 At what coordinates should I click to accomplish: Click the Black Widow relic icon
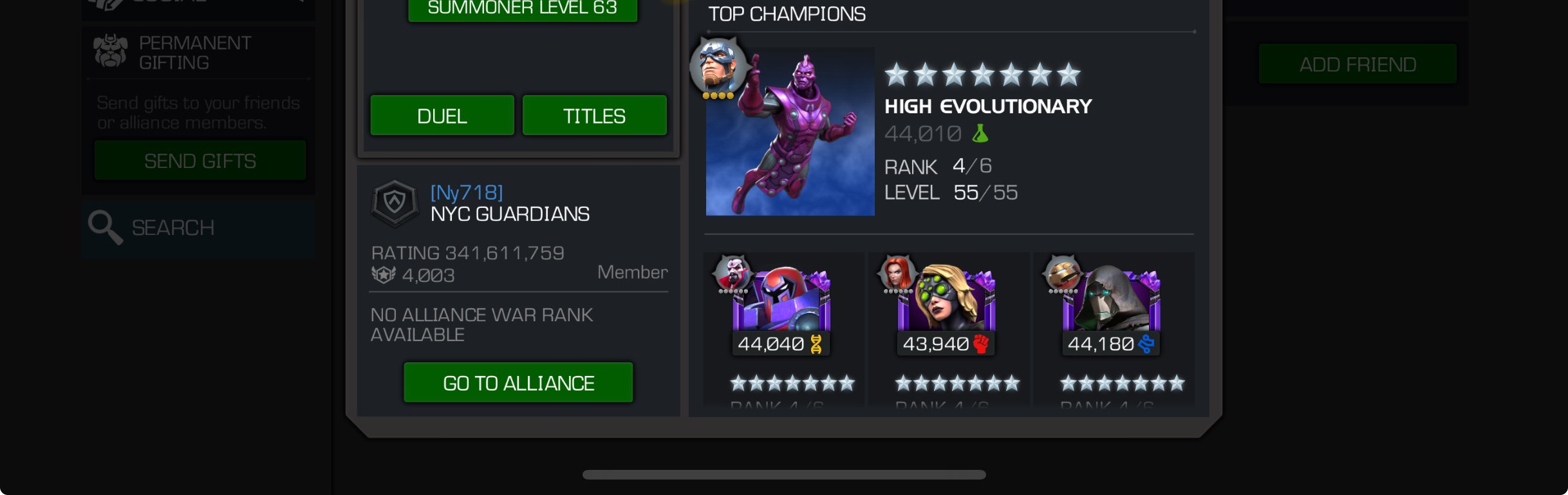896,273
